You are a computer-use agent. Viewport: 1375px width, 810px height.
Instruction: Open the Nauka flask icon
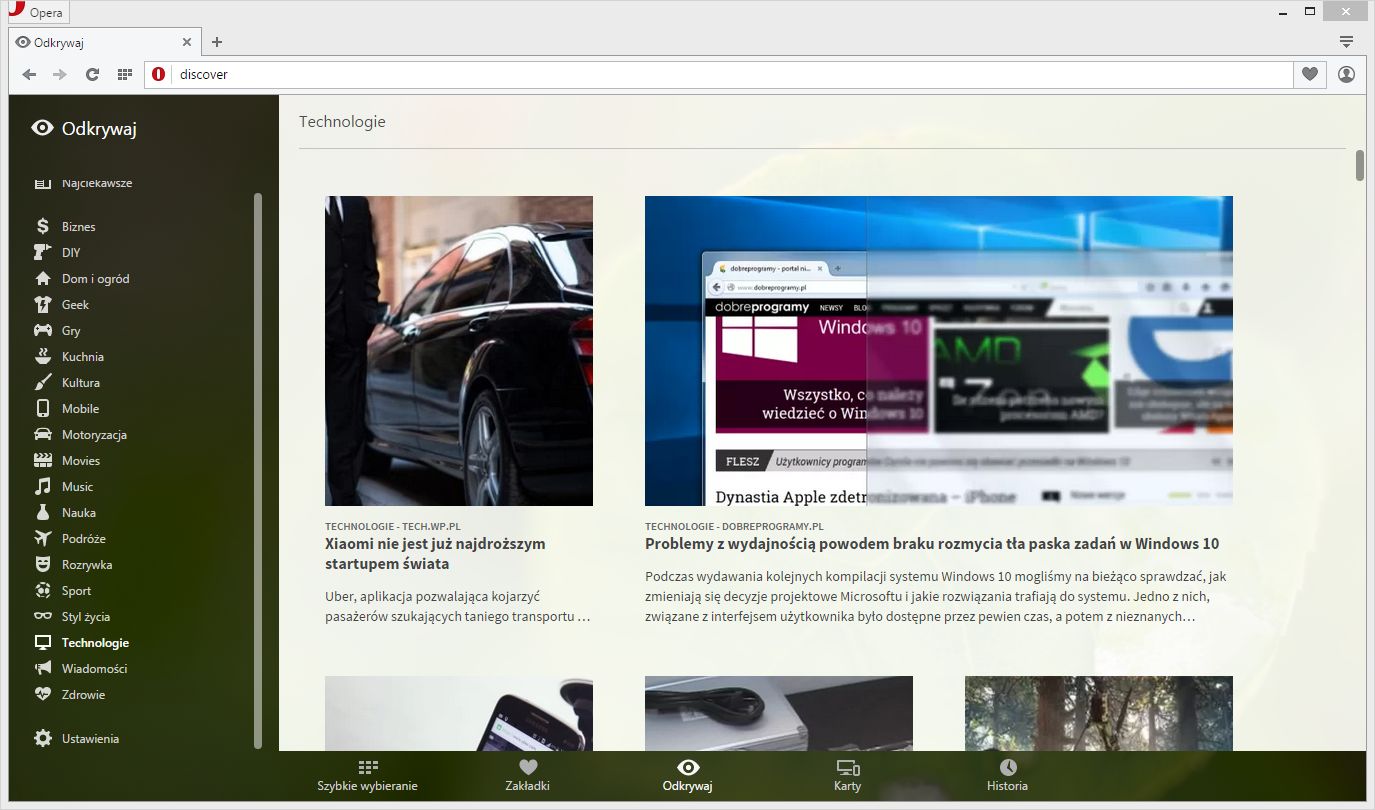pyautogui.click(x=42, y=513)
